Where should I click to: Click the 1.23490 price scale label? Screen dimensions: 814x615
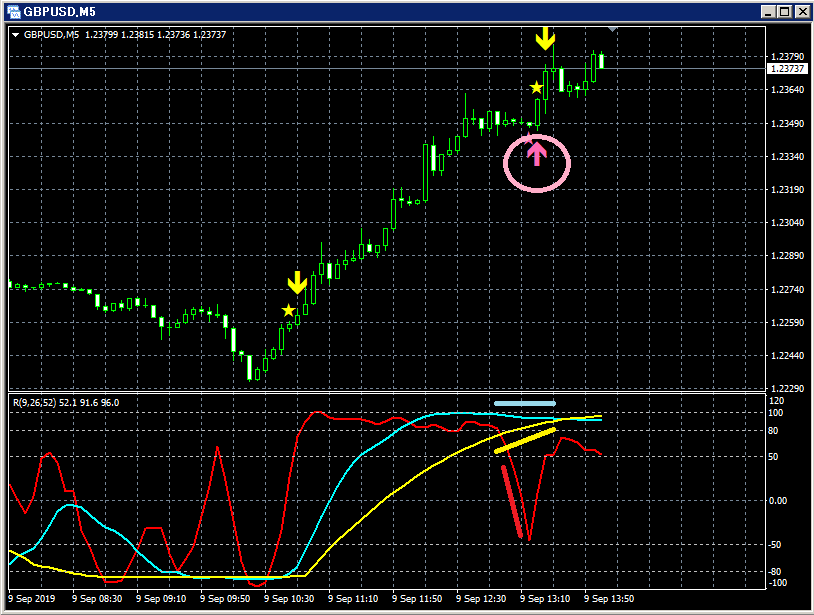788,124
